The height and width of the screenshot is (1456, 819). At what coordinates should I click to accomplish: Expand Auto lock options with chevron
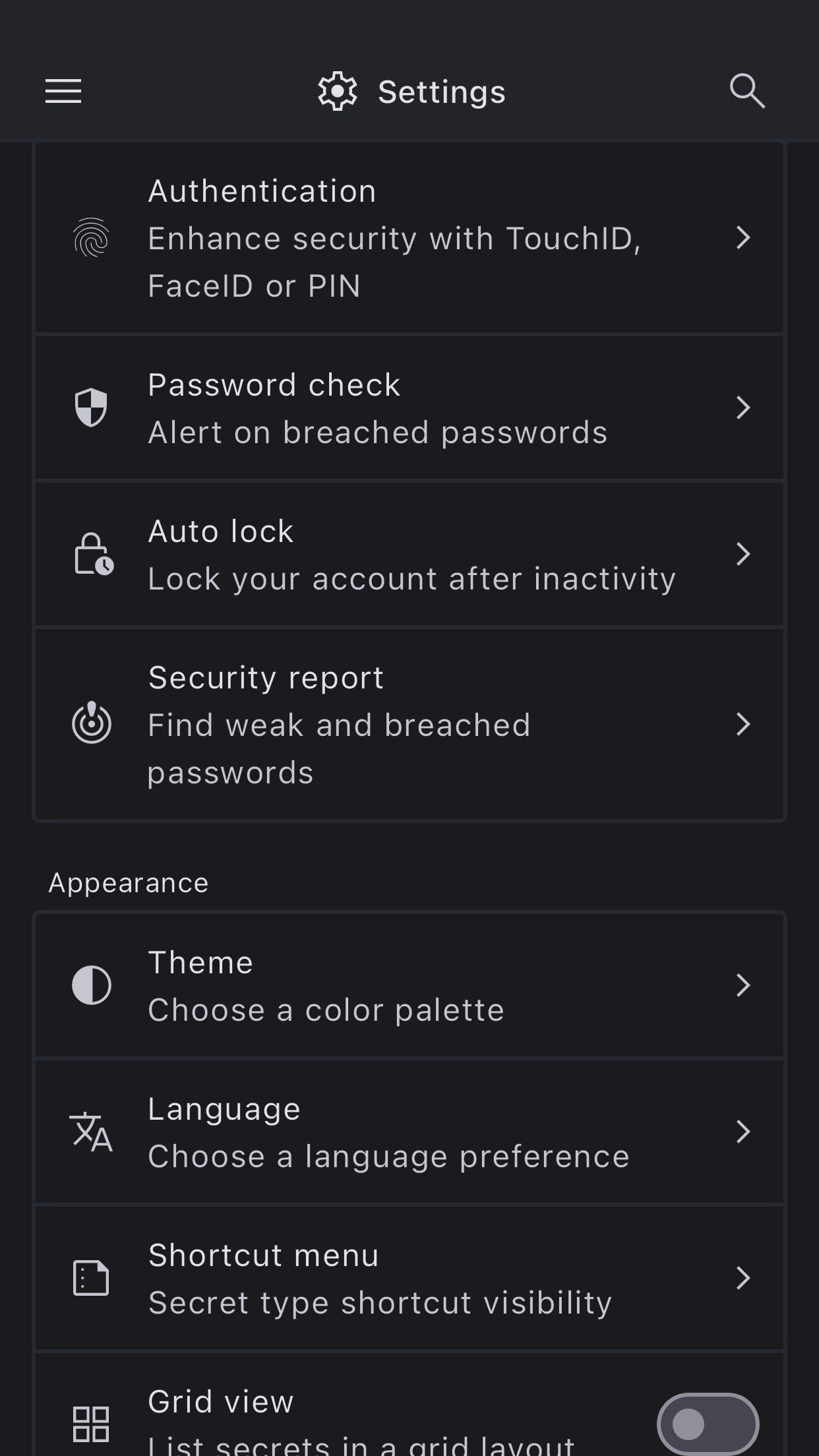[743, 554]
